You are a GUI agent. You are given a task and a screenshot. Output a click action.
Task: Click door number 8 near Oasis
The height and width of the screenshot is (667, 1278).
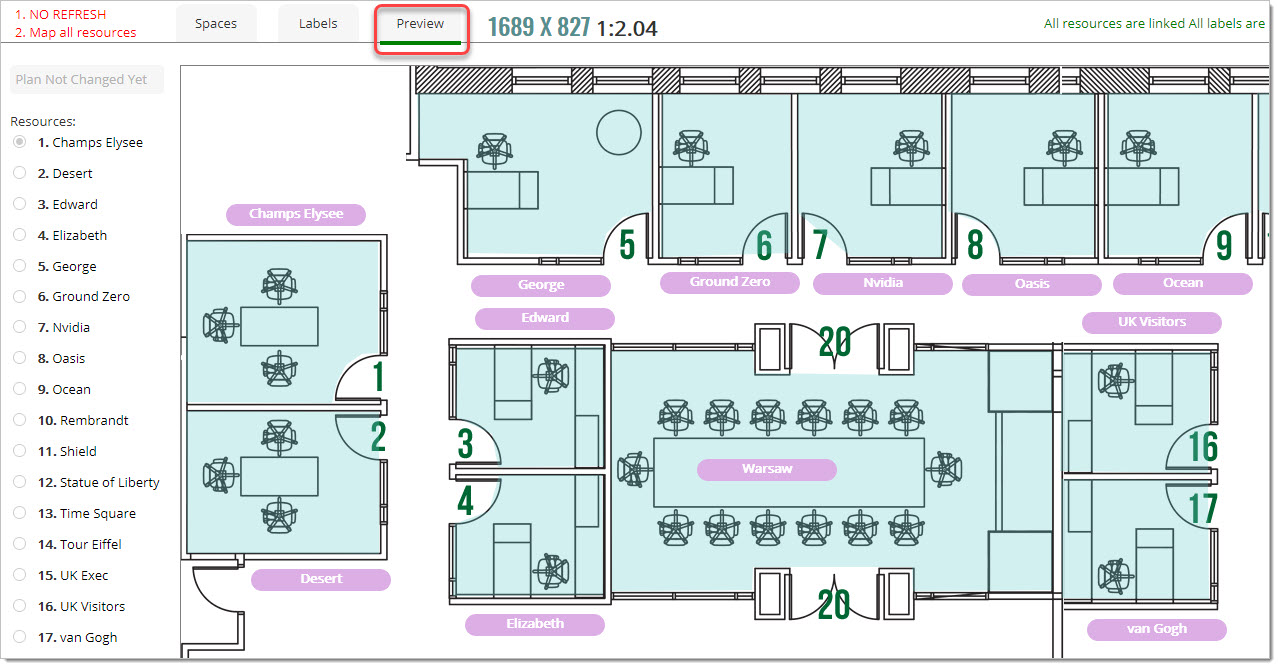point(975,245)
